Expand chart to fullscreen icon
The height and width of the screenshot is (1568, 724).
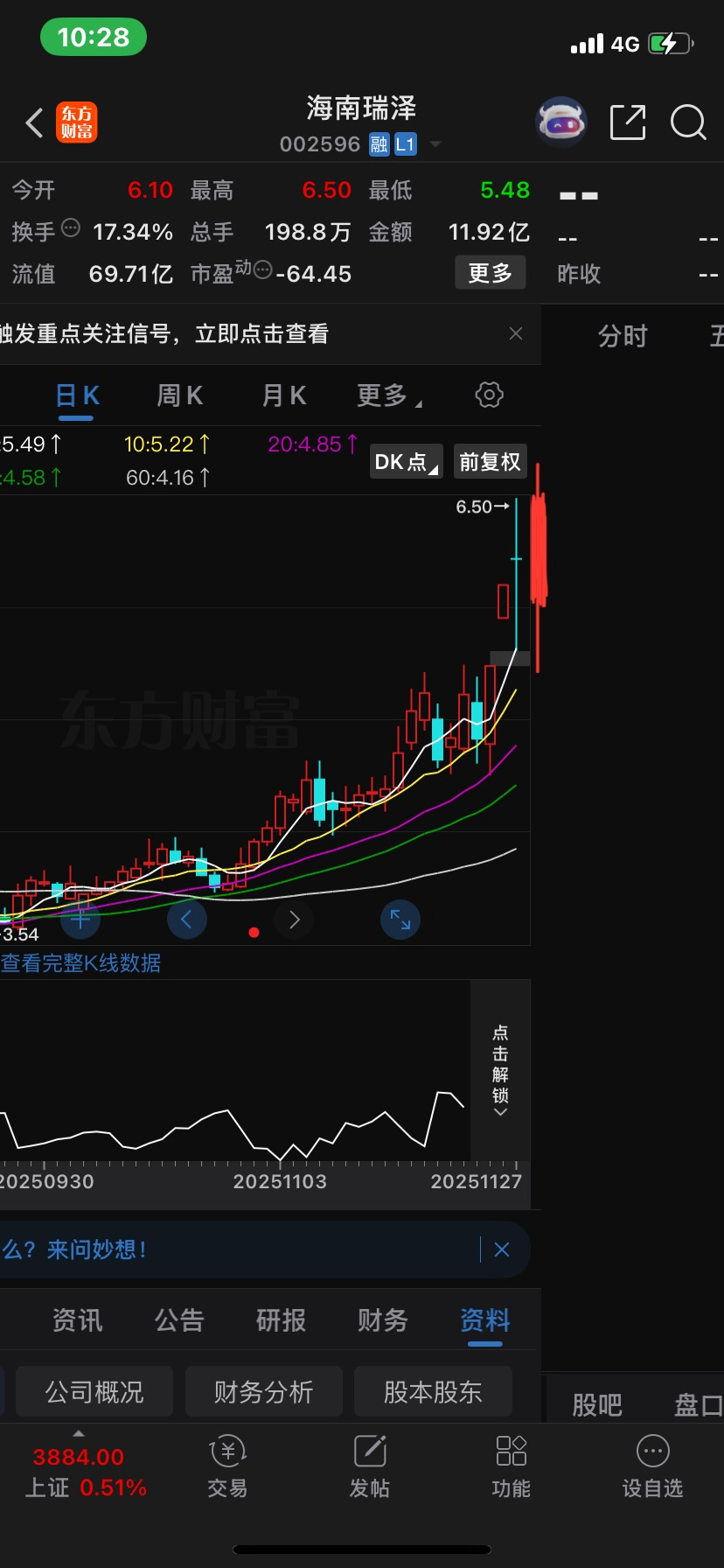(x=400, y=920)
